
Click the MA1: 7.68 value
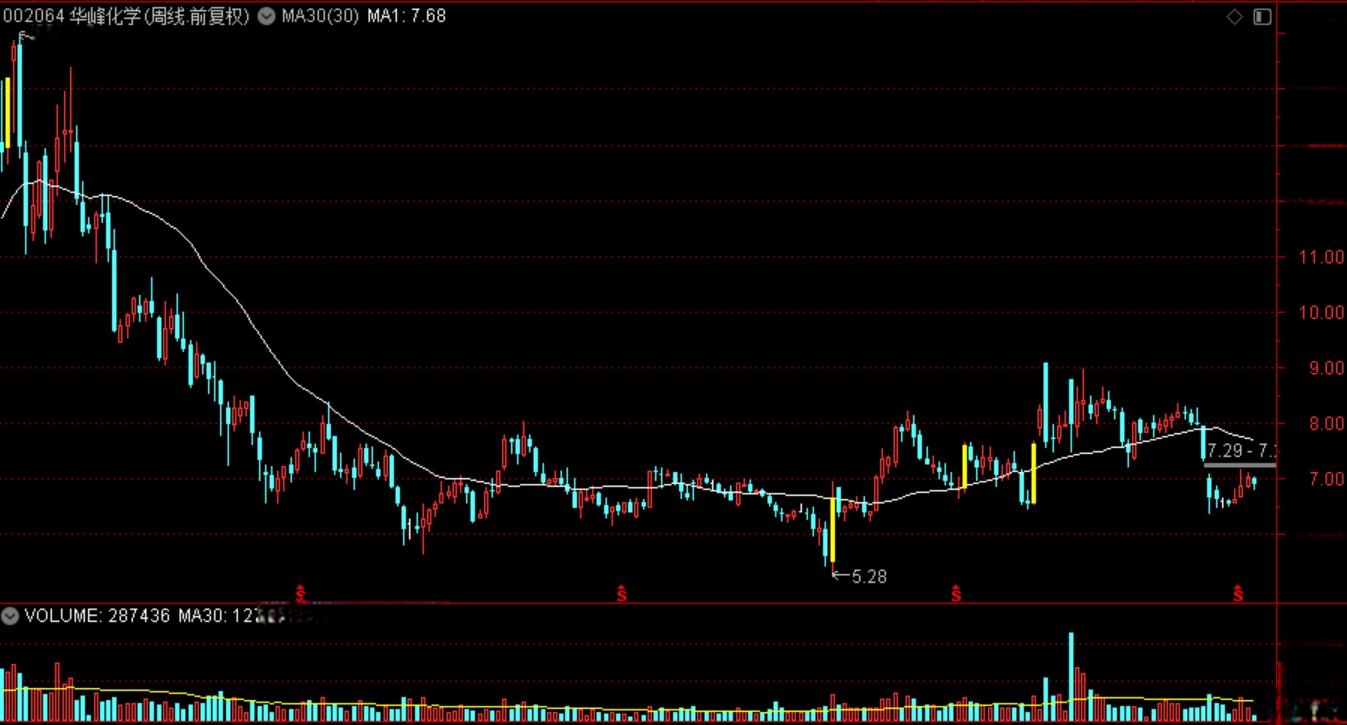[x=407, y=16]
